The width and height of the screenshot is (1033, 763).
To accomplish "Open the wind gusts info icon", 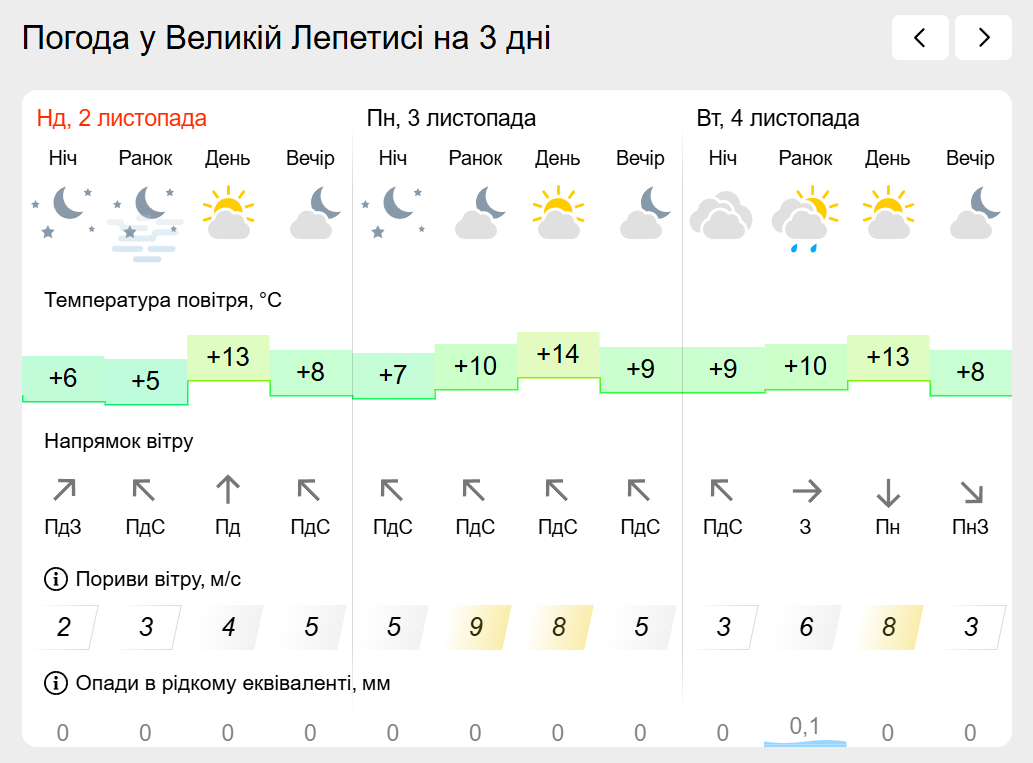I will [x=55, y=579].
